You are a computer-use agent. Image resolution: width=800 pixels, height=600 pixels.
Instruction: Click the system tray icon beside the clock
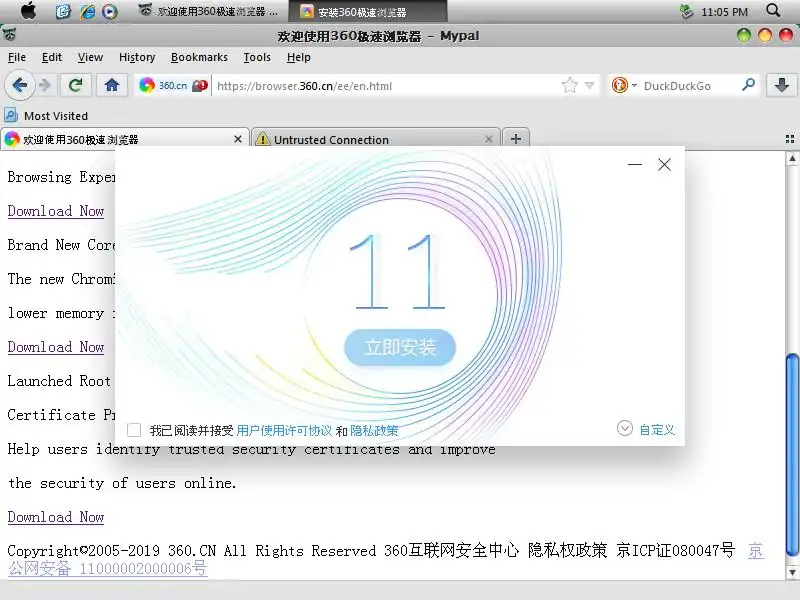tap(686, 11)
